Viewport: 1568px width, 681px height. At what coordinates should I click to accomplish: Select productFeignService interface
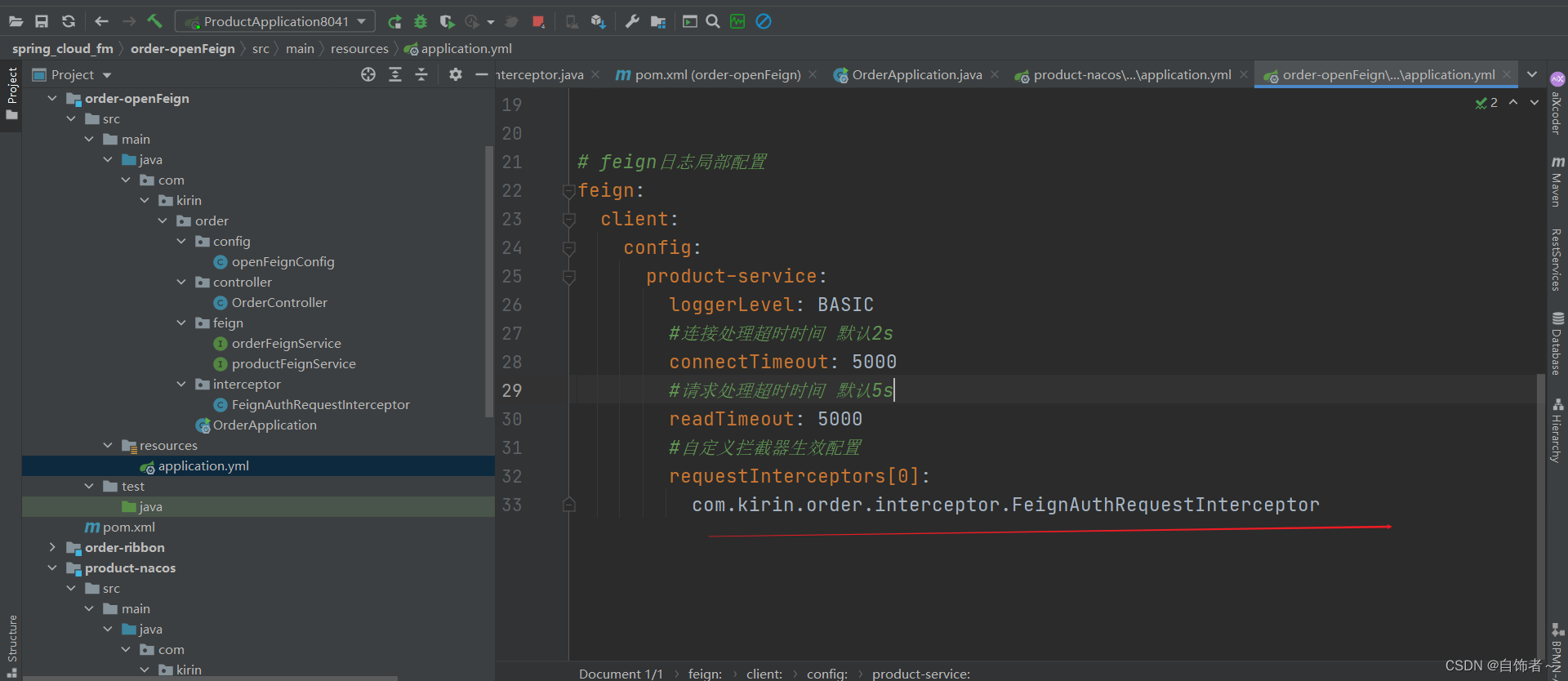pyautogui.click(x=293, y=363)
